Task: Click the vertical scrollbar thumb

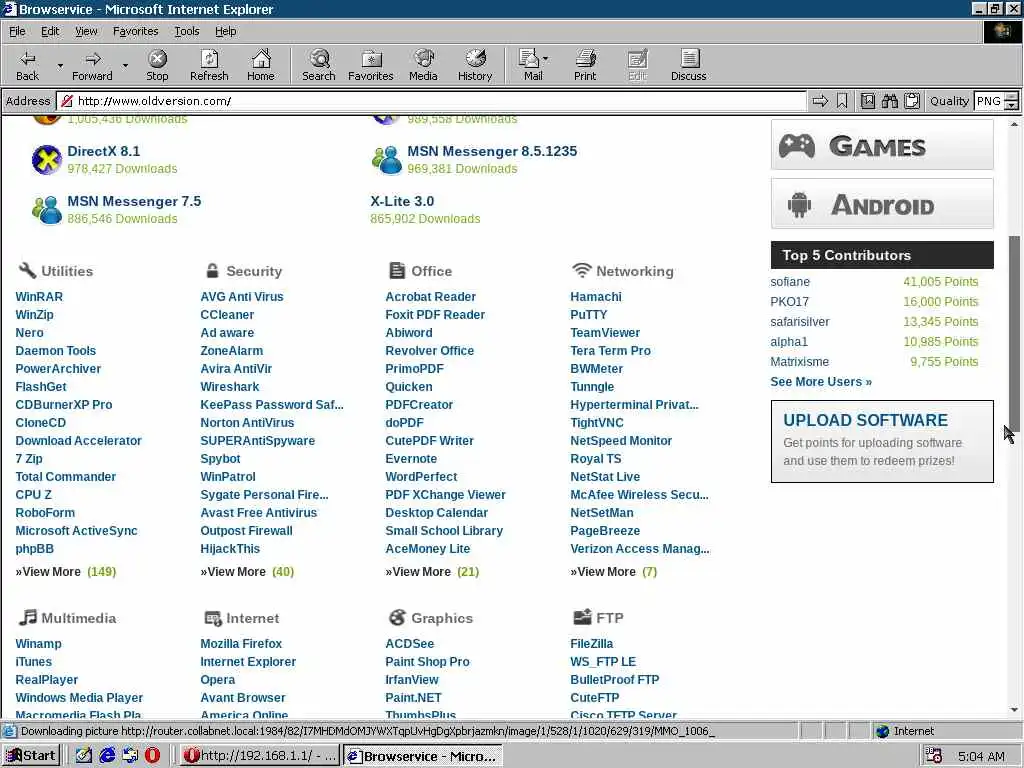Action: coord(1014,333)
